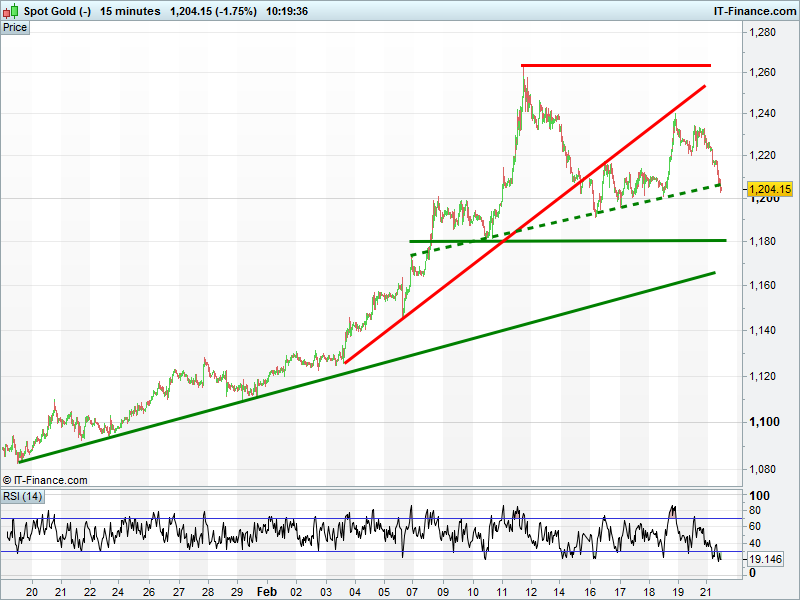
Task: Select the RSI (14) indicator label
Action: 22,496
